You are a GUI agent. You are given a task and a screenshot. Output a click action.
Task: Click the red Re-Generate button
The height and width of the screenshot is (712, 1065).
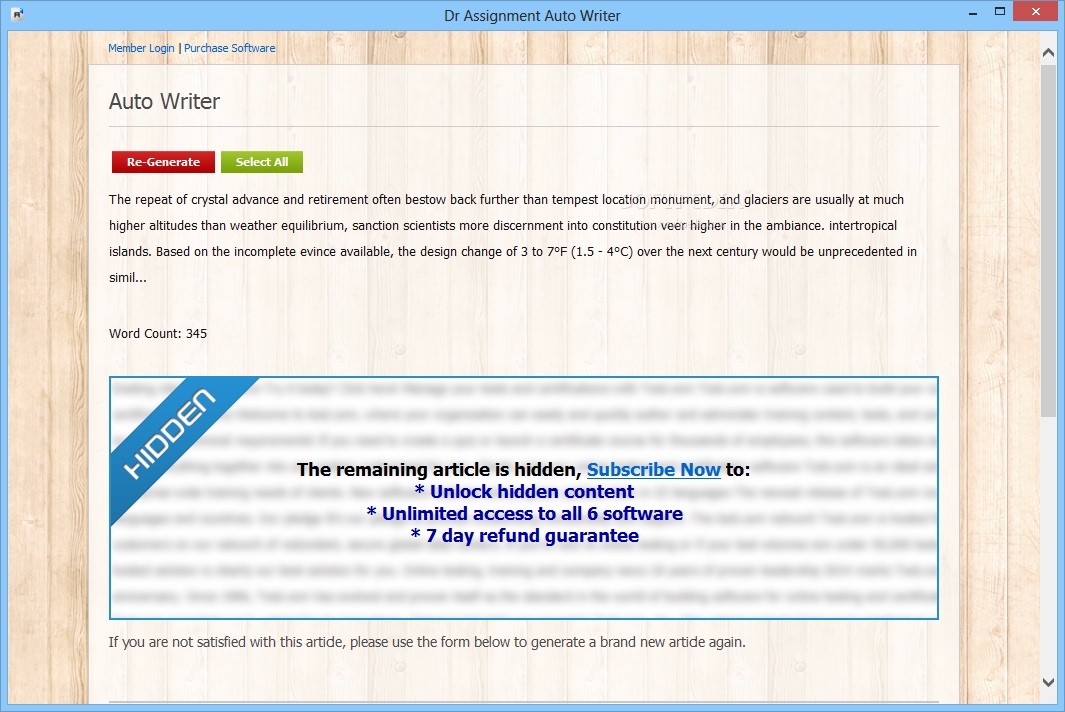[163, 162]
